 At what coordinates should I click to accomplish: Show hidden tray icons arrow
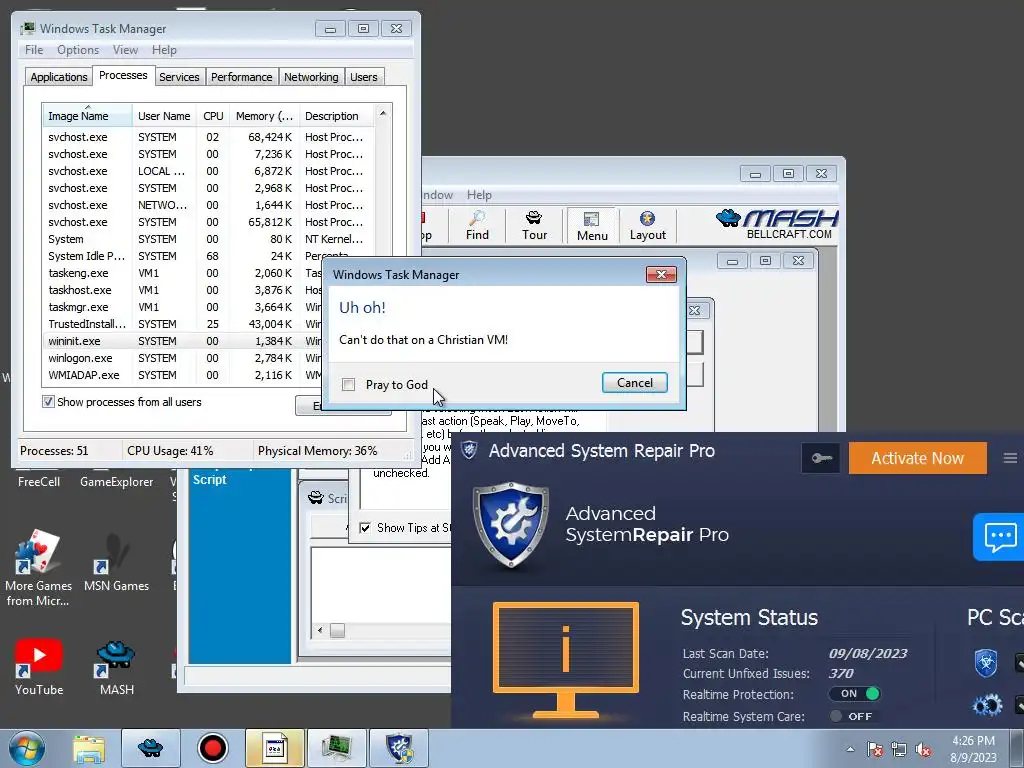click(850, 749)
